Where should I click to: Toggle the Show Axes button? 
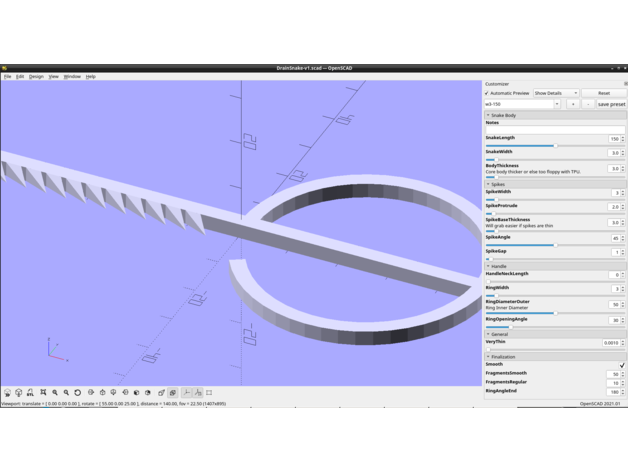[186, 393]
